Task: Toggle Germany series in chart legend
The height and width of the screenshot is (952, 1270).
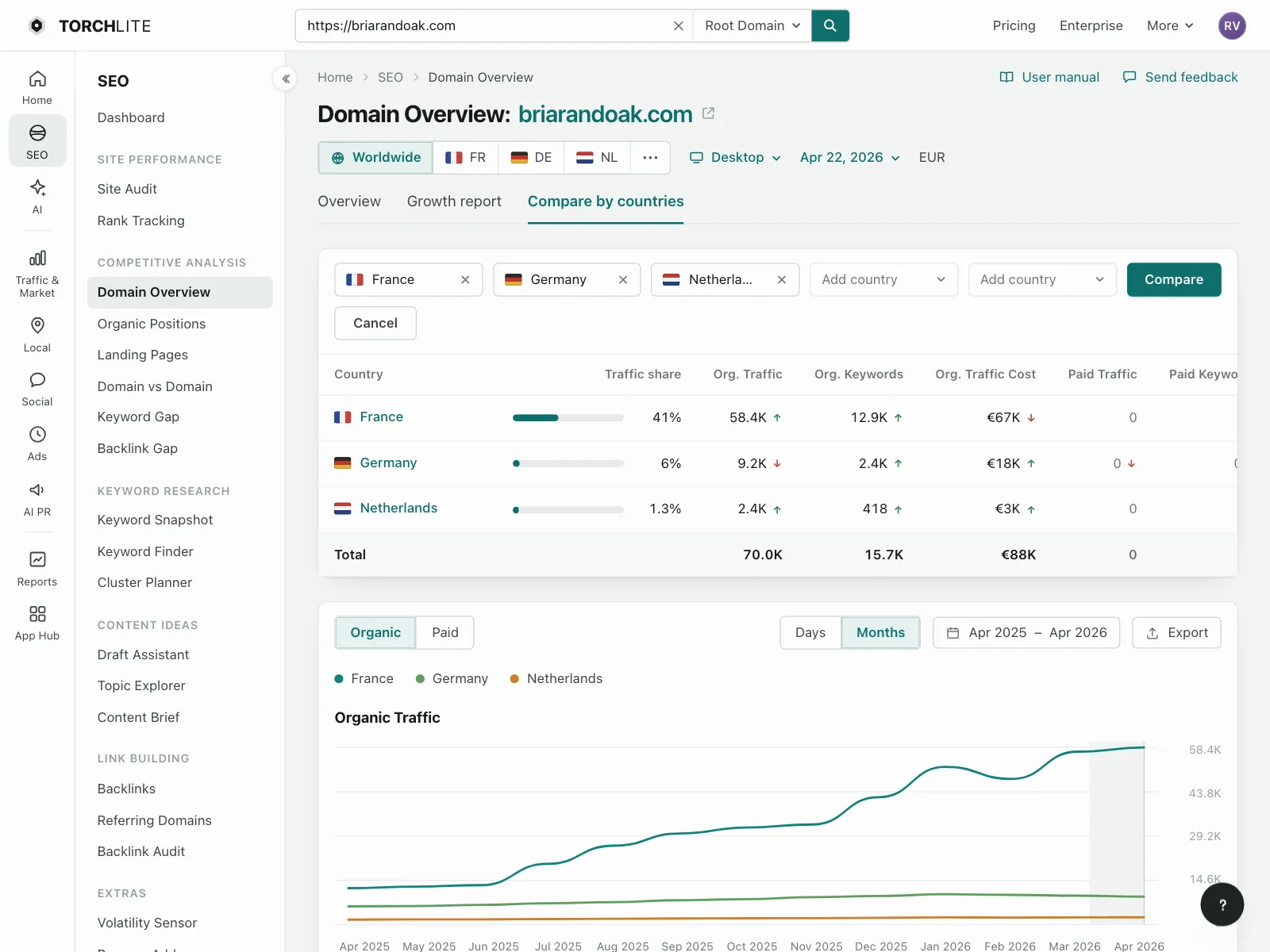Action: [452, 678]
